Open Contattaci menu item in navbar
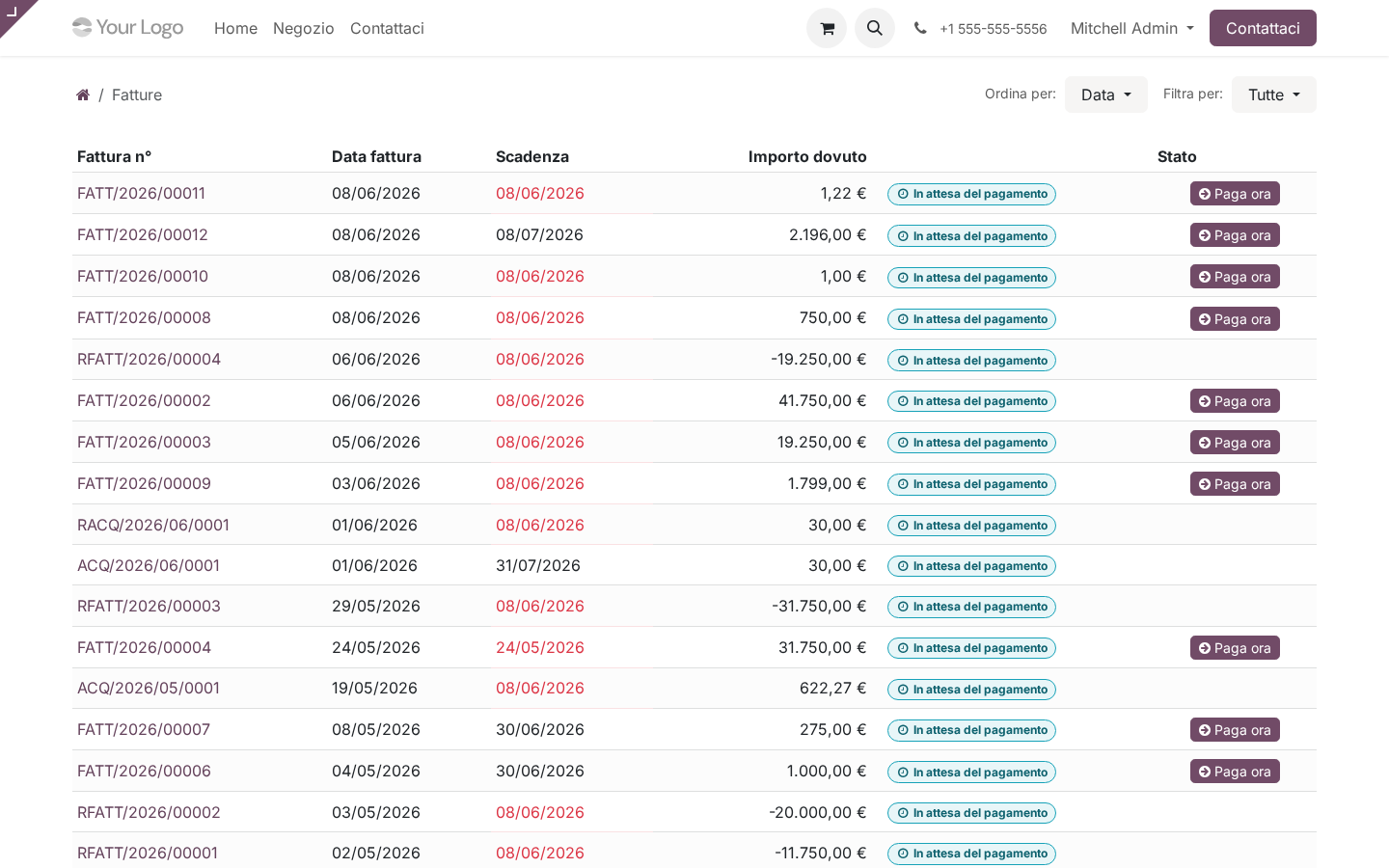1389x868 pixels. click(387, 28)
